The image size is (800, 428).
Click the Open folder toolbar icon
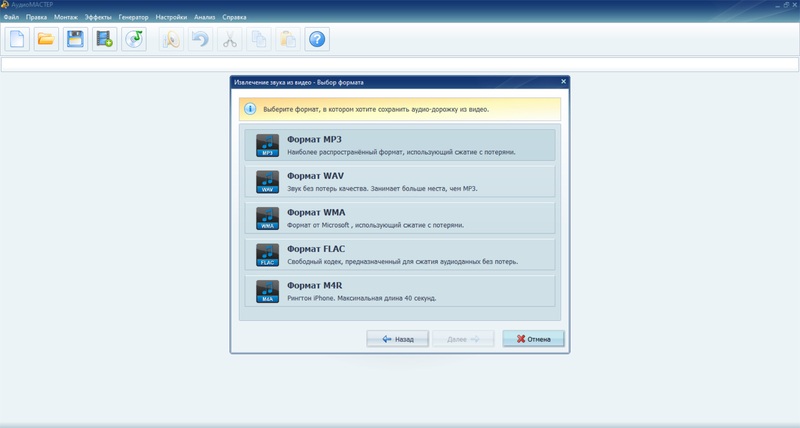pyautogui.click(x=45, y=39)
